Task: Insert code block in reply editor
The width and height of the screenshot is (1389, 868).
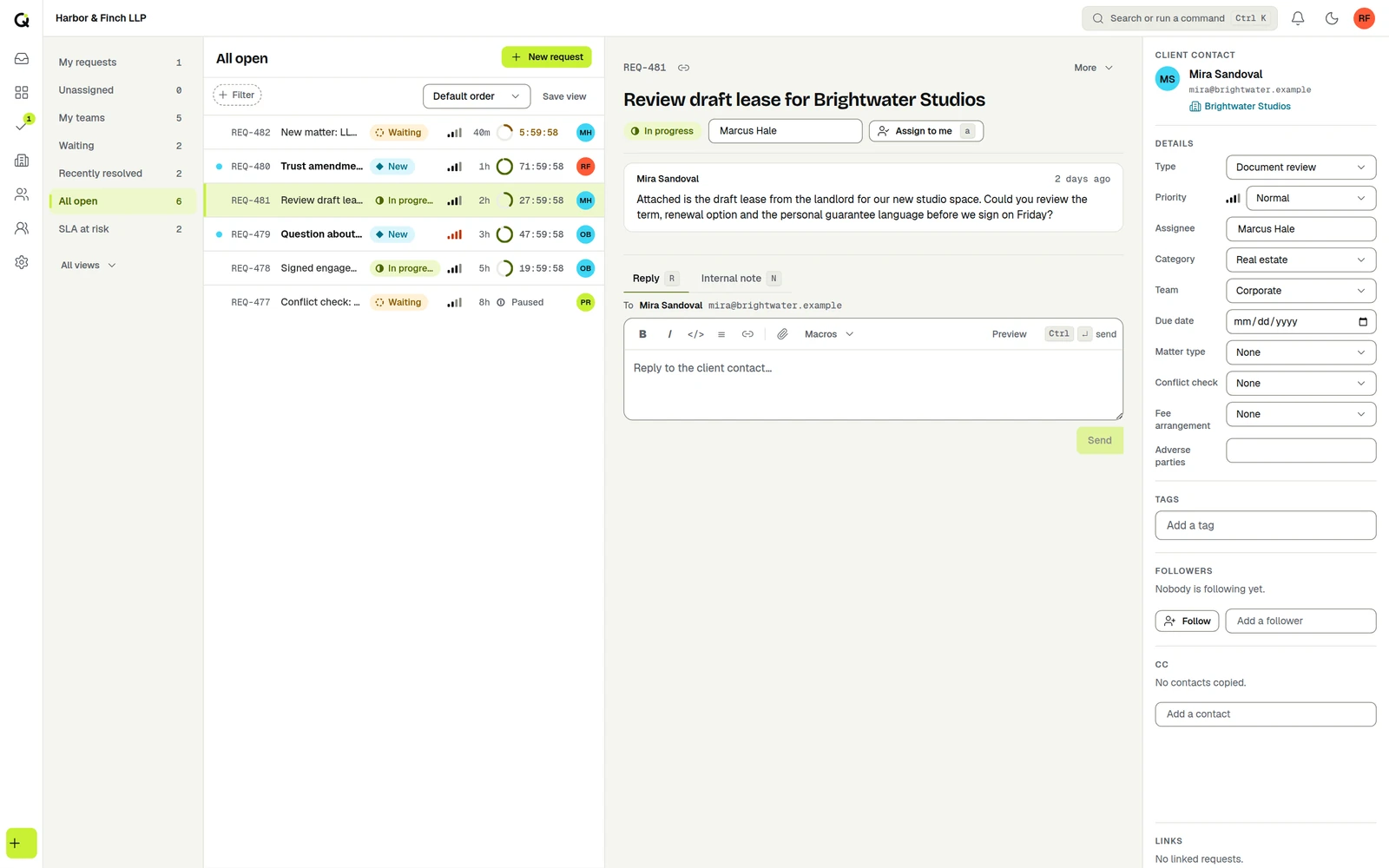Action: 695,334
